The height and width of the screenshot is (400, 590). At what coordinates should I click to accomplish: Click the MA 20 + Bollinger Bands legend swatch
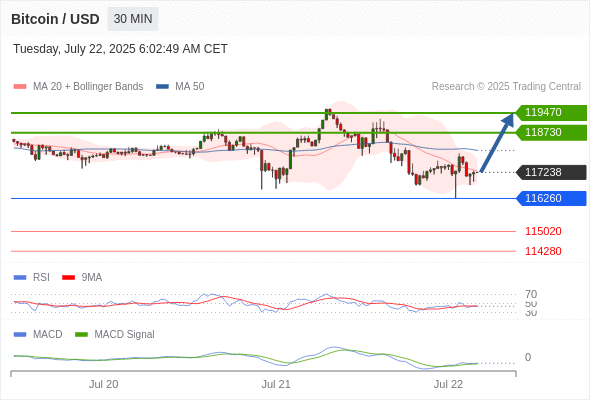coord(20,87)
